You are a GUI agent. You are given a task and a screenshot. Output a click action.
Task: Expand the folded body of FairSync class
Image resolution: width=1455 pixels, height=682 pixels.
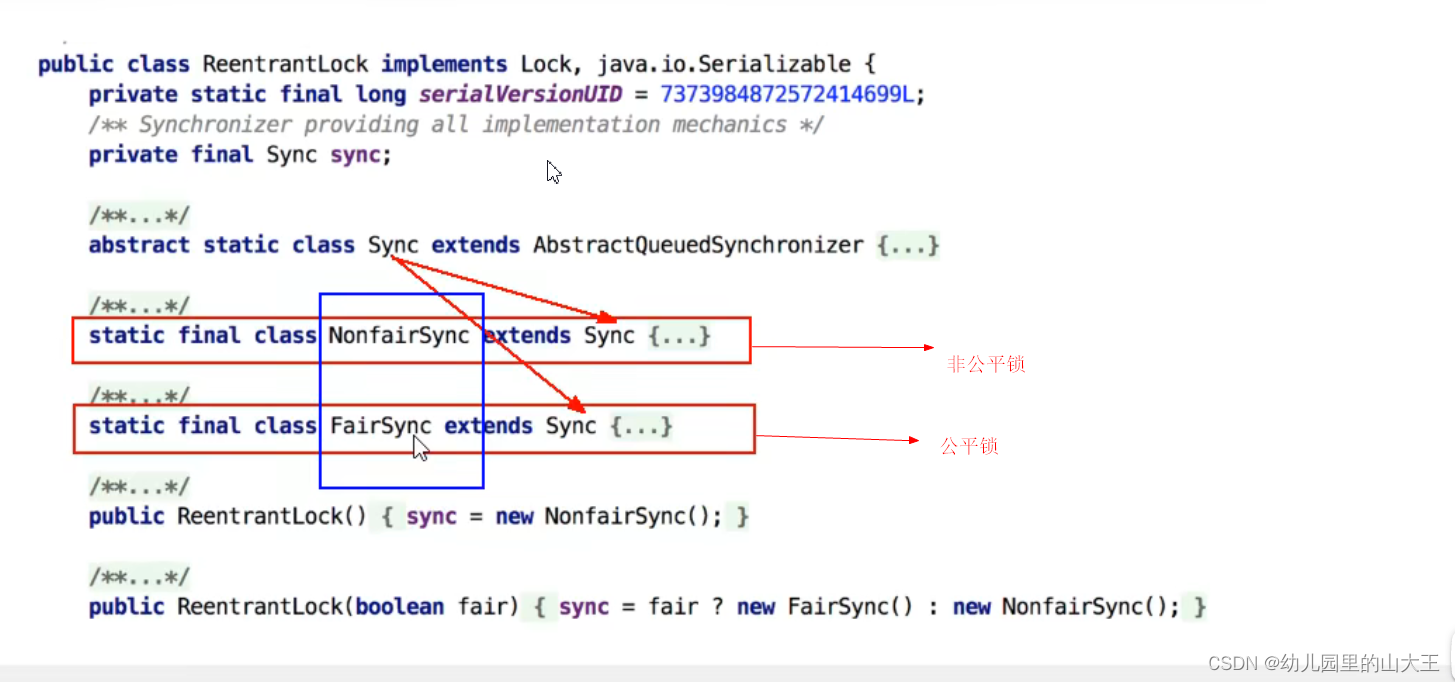642,427
